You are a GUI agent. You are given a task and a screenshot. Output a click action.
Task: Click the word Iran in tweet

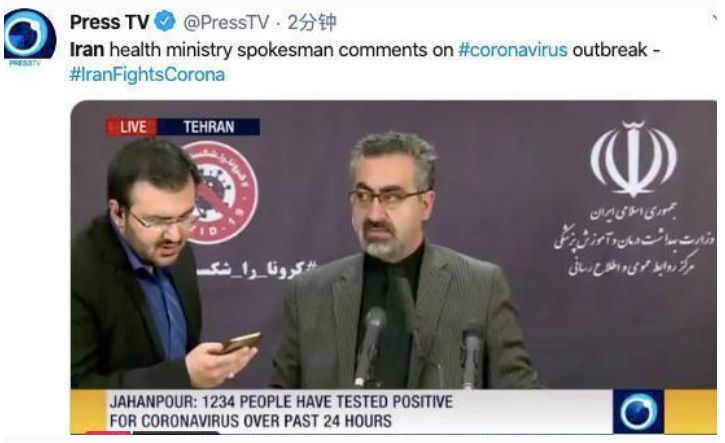click(87, 49)
